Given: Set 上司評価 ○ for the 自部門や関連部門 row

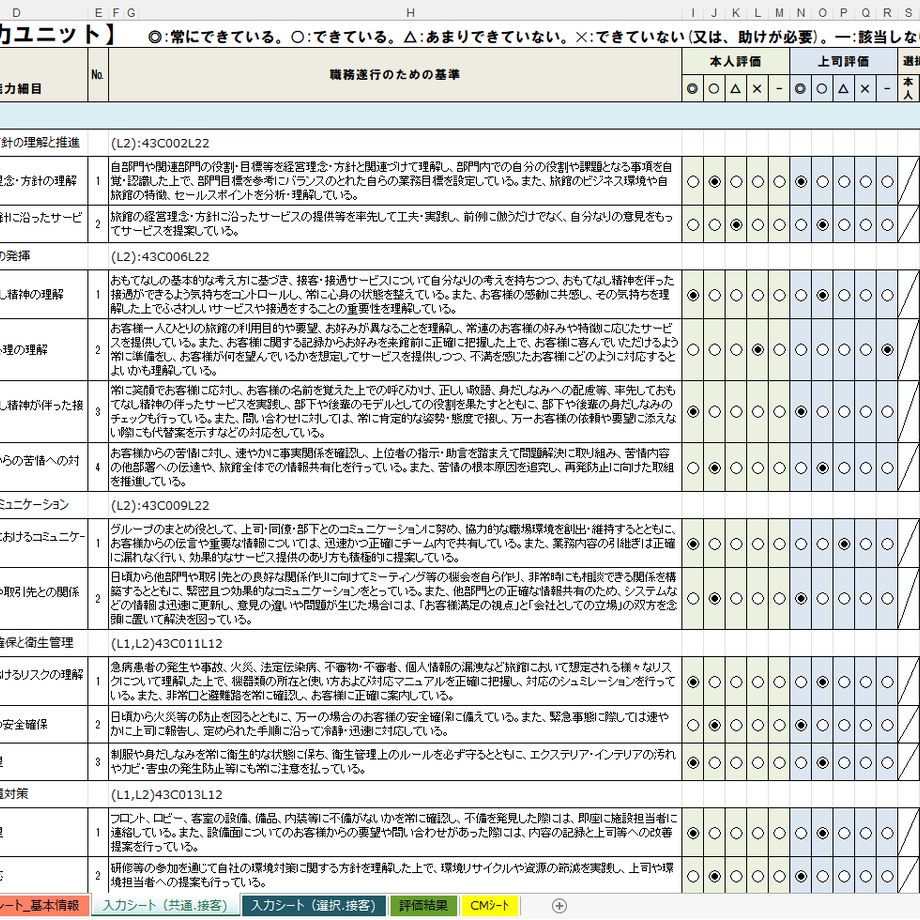Looking at the screenshot, I should tap(823, 182).
